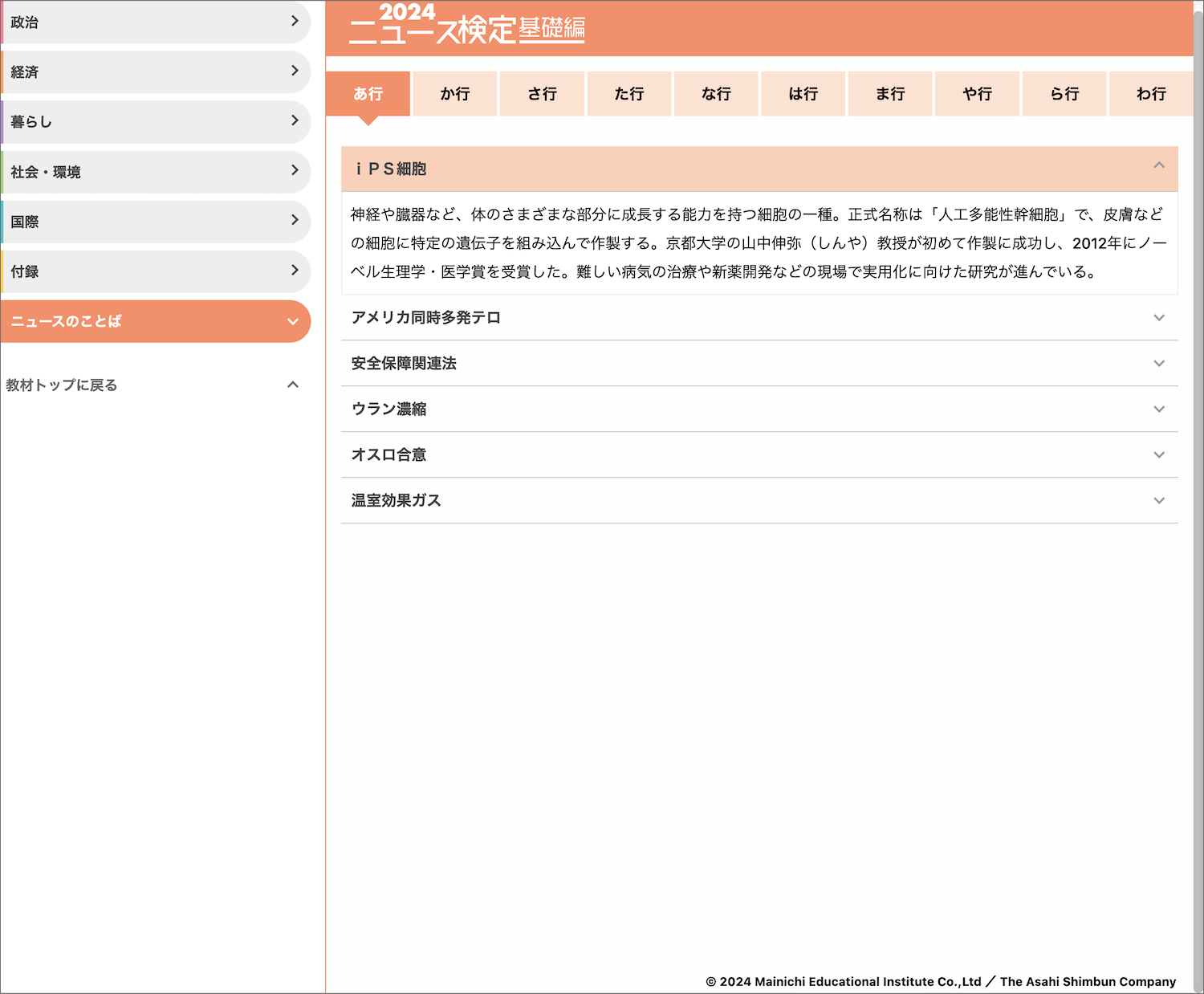The width and height of the screenshot is (1204, 994).
Task: Click the 教材トップに戻る link
Action: [62, 385]
